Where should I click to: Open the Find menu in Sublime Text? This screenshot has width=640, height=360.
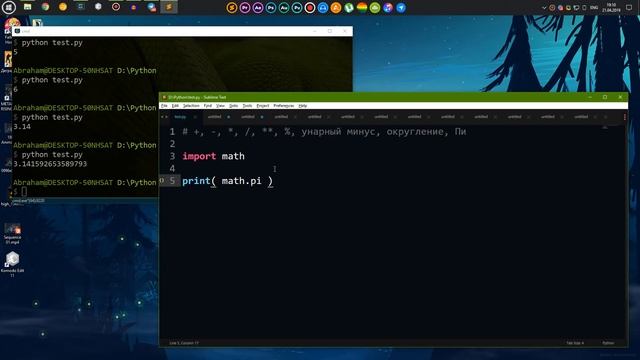(208, 106)
